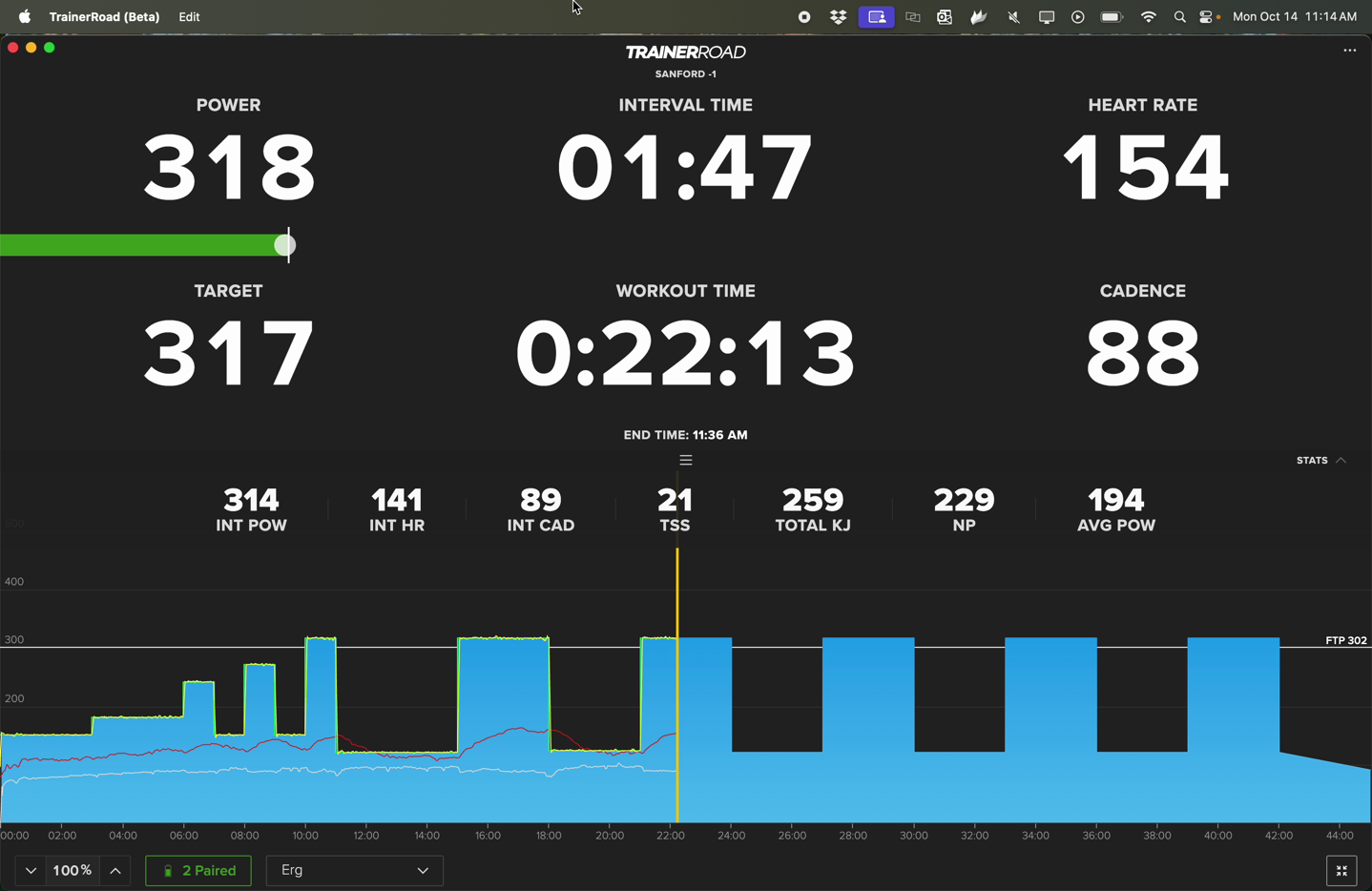
Task: Collapse the STATS panel chevron
Action: click(1341, 461)
